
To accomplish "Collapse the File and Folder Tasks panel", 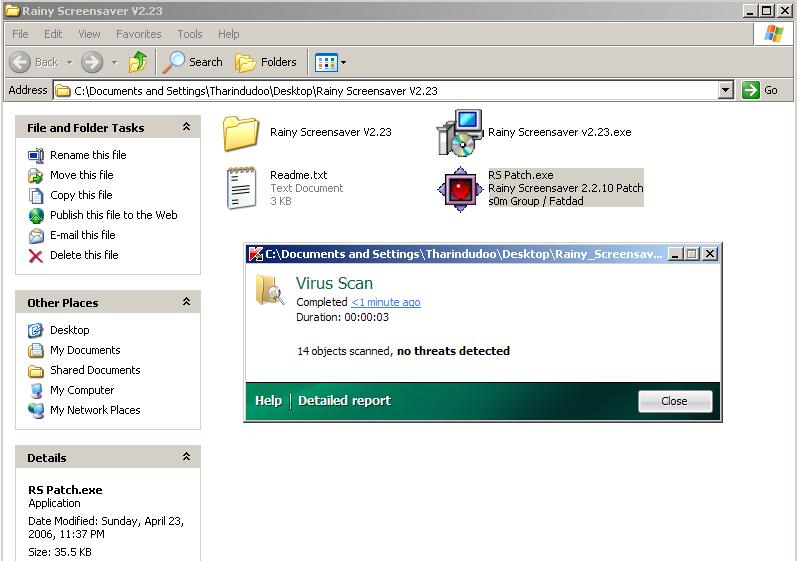I will tap(187, 127).
